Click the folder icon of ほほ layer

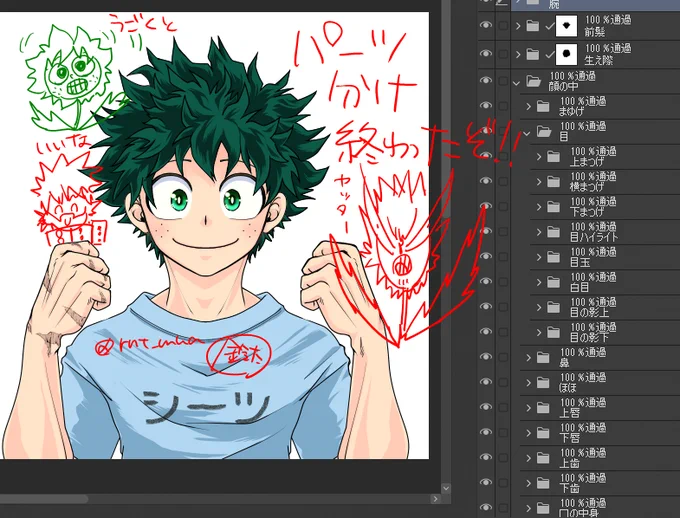point(543,383)
